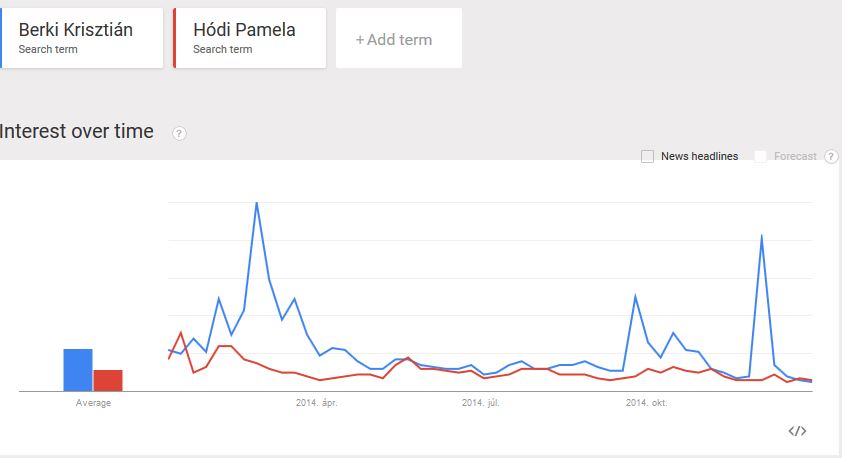Click the + Add term button
The width and height of the screenshot is (842, 458).
point(398,40)
